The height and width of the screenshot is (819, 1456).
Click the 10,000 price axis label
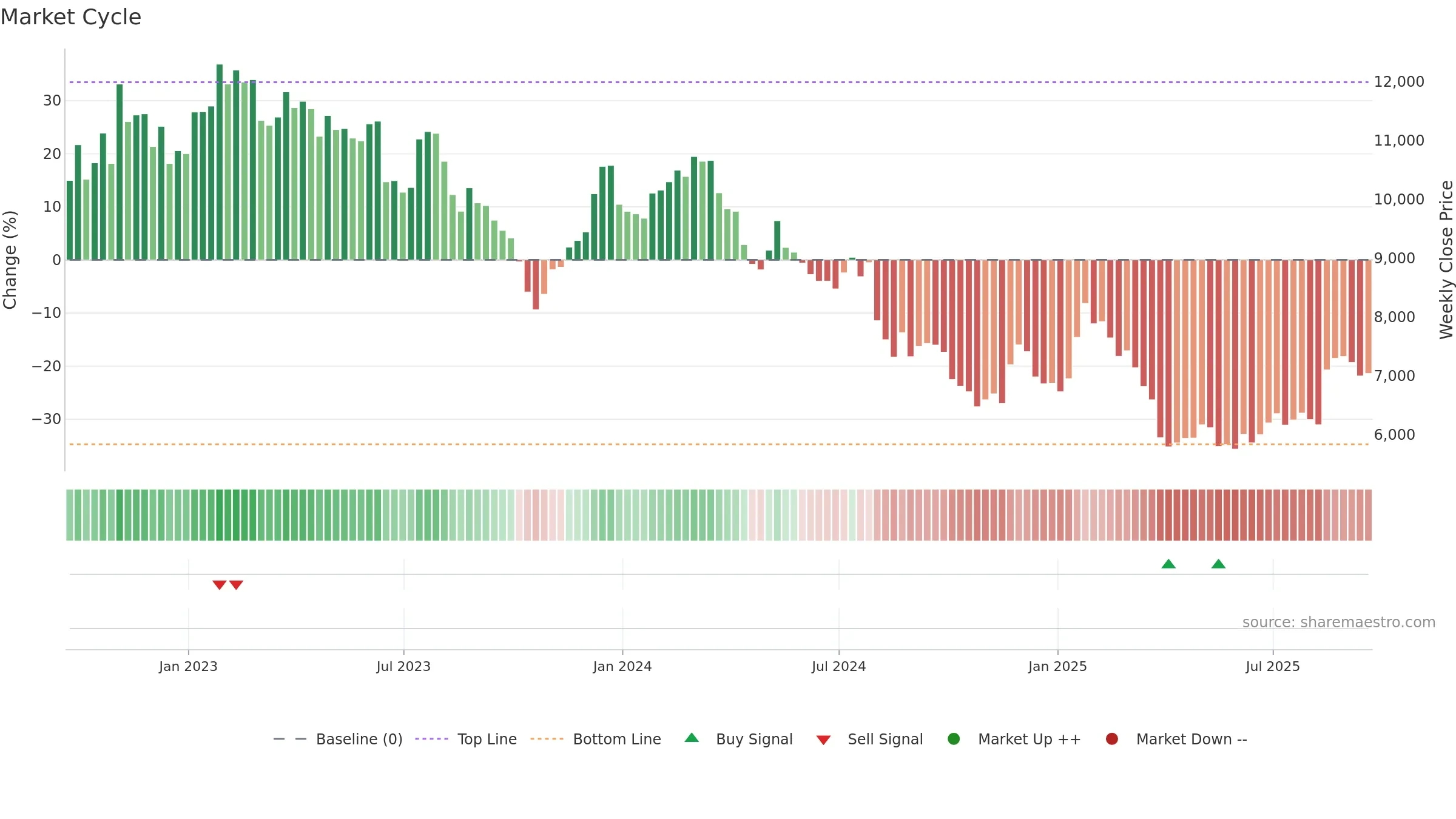1399,200
